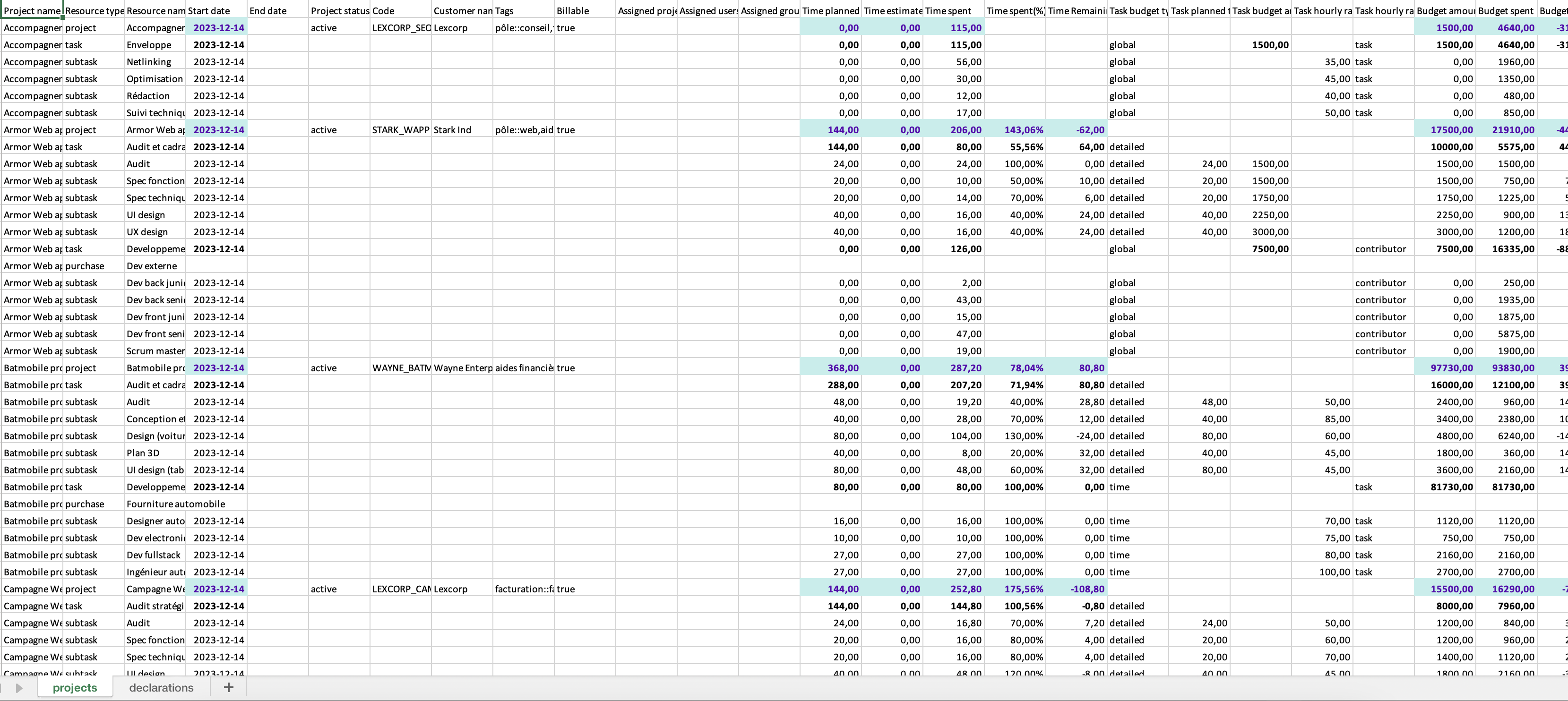Select the Dev externe purchase cell
Viewport: 1568px width, 701px height.
click(x=155, y=266)
